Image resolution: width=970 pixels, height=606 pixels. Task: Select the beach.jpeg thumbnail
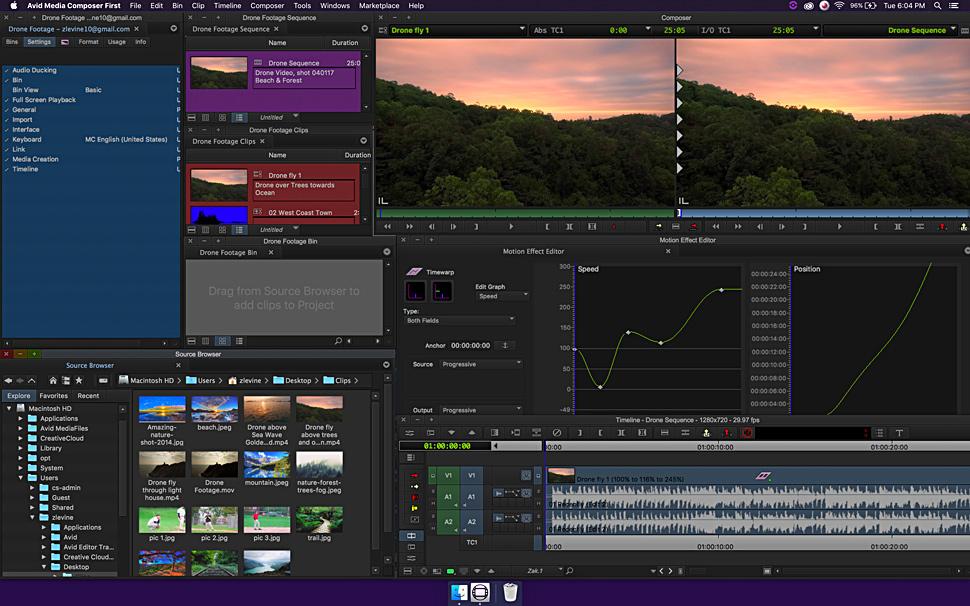215,409
